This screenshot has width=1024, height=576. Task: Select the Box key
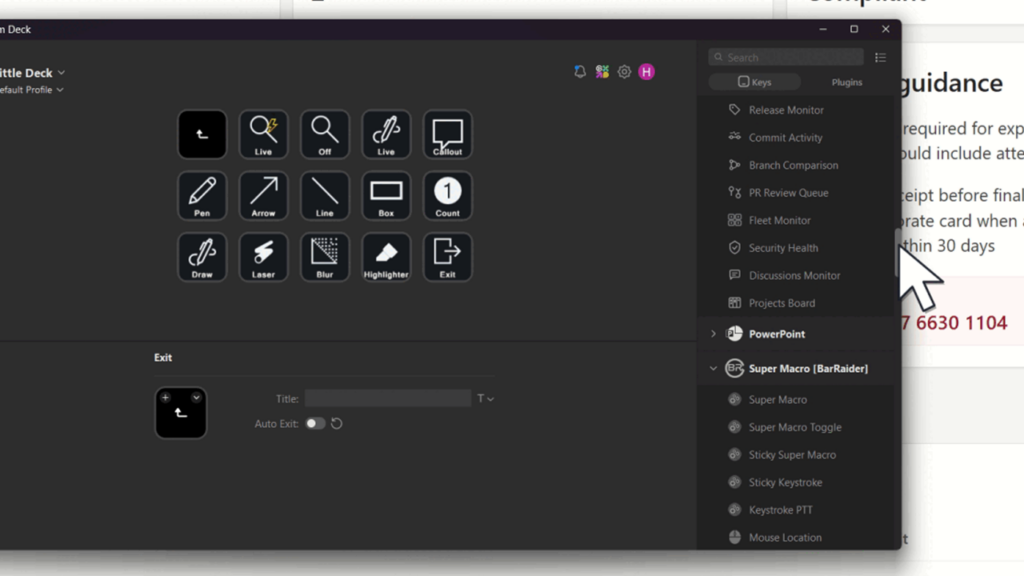(386, 196)
